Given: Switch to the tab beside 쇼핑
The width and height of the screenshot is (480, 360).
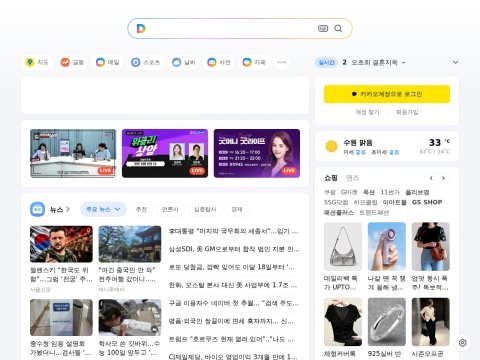Looking at the screenshot, I should pyautogui.click(x=352, y=178).
